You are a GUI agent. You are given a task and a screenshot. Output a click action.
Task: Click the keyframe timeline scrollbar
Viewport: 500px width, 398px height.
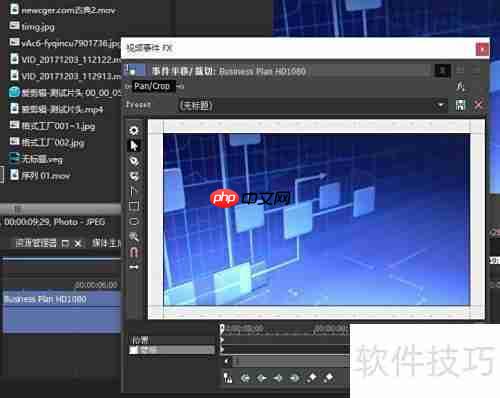point(290,361)
